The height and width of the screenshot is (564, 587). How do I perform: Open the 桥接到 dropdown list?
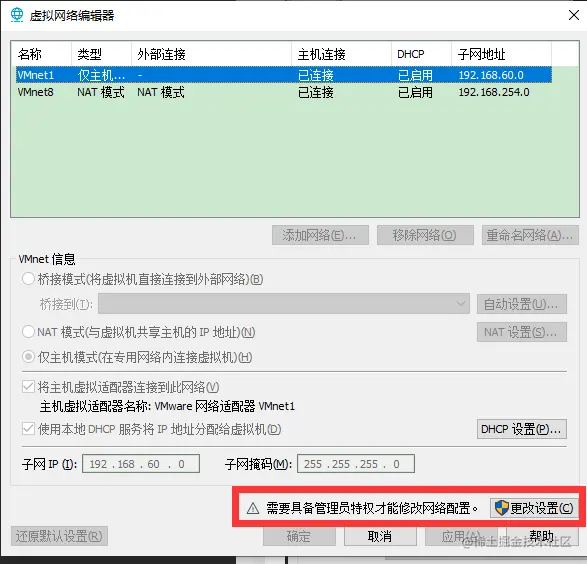click(284, 304)
